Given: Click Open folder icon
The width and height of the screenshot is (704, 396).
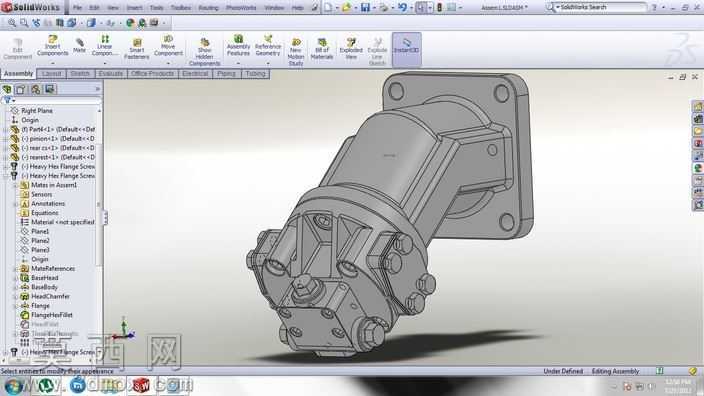Looking at the screenshot, I should click(x=346, y=7).
